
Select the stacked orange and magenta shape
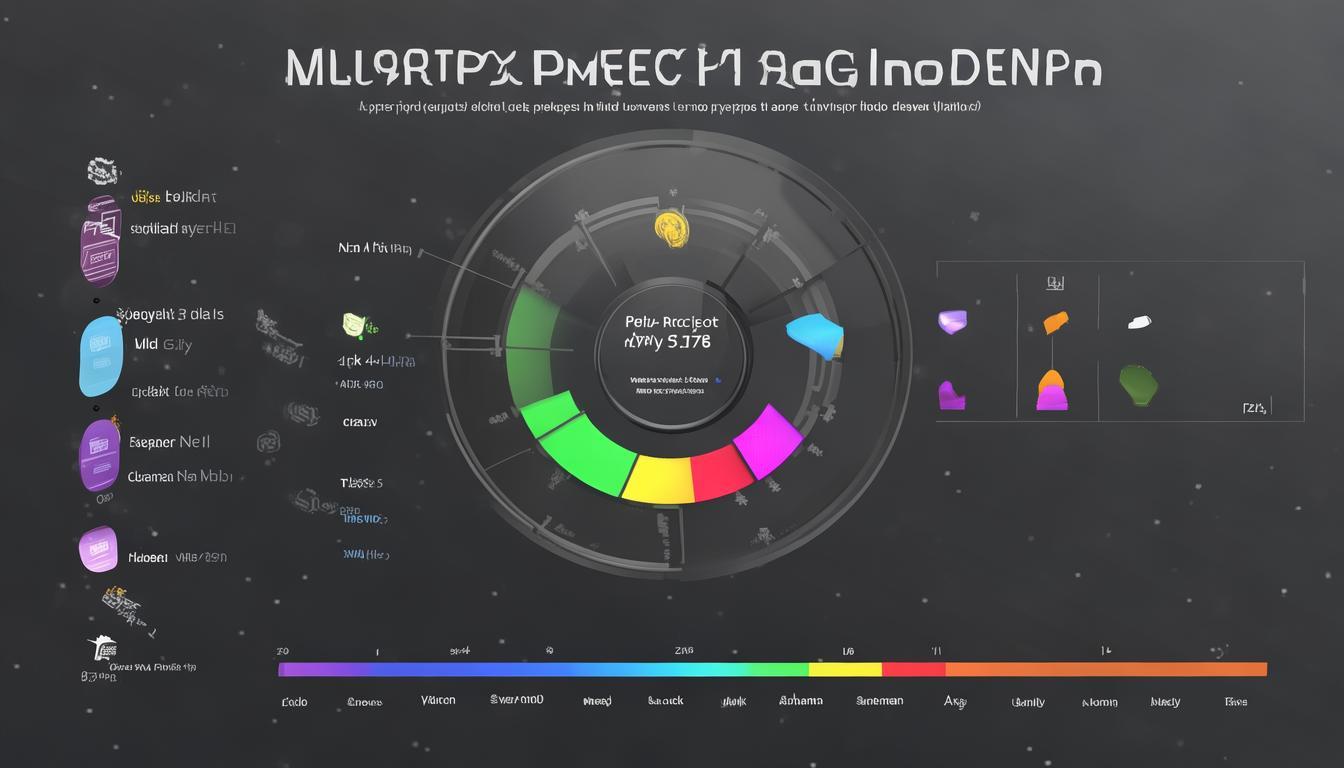pyautogui.click(x=1051, y=390)
